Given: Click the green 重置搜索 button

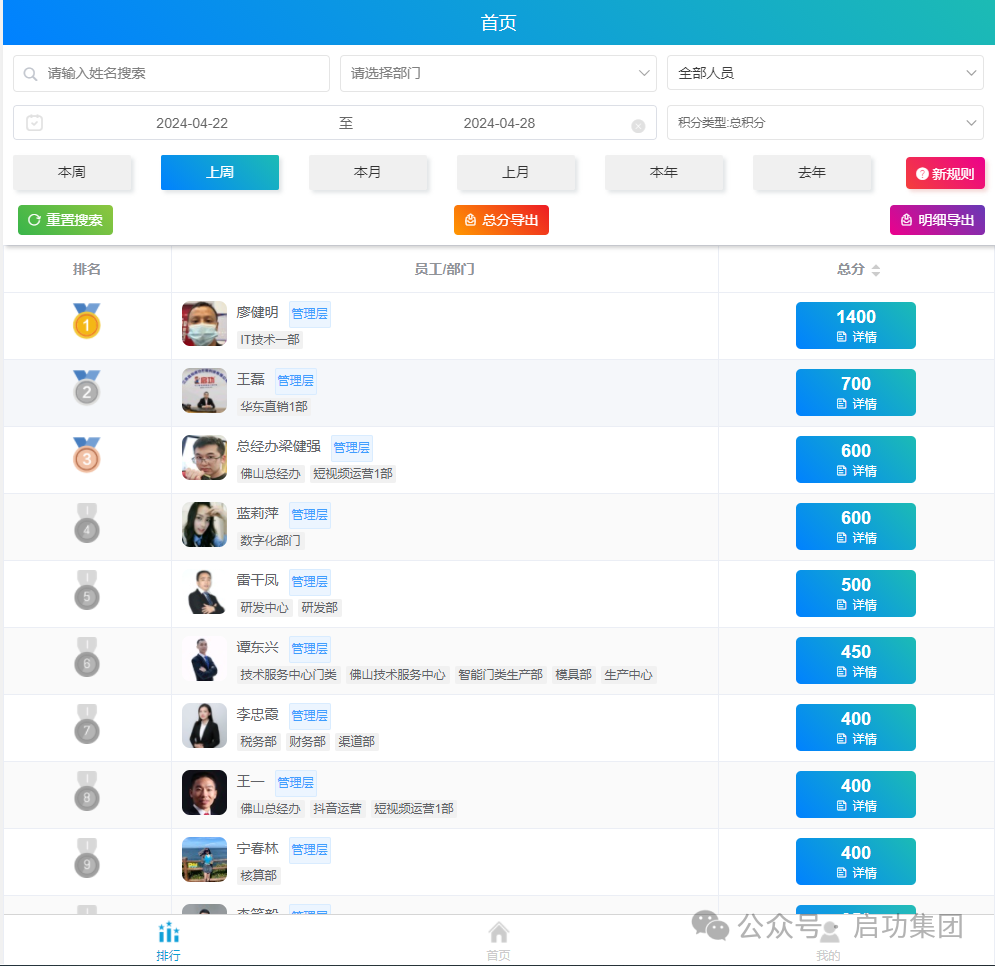Looking at the screenshot, I should point(65,220).
